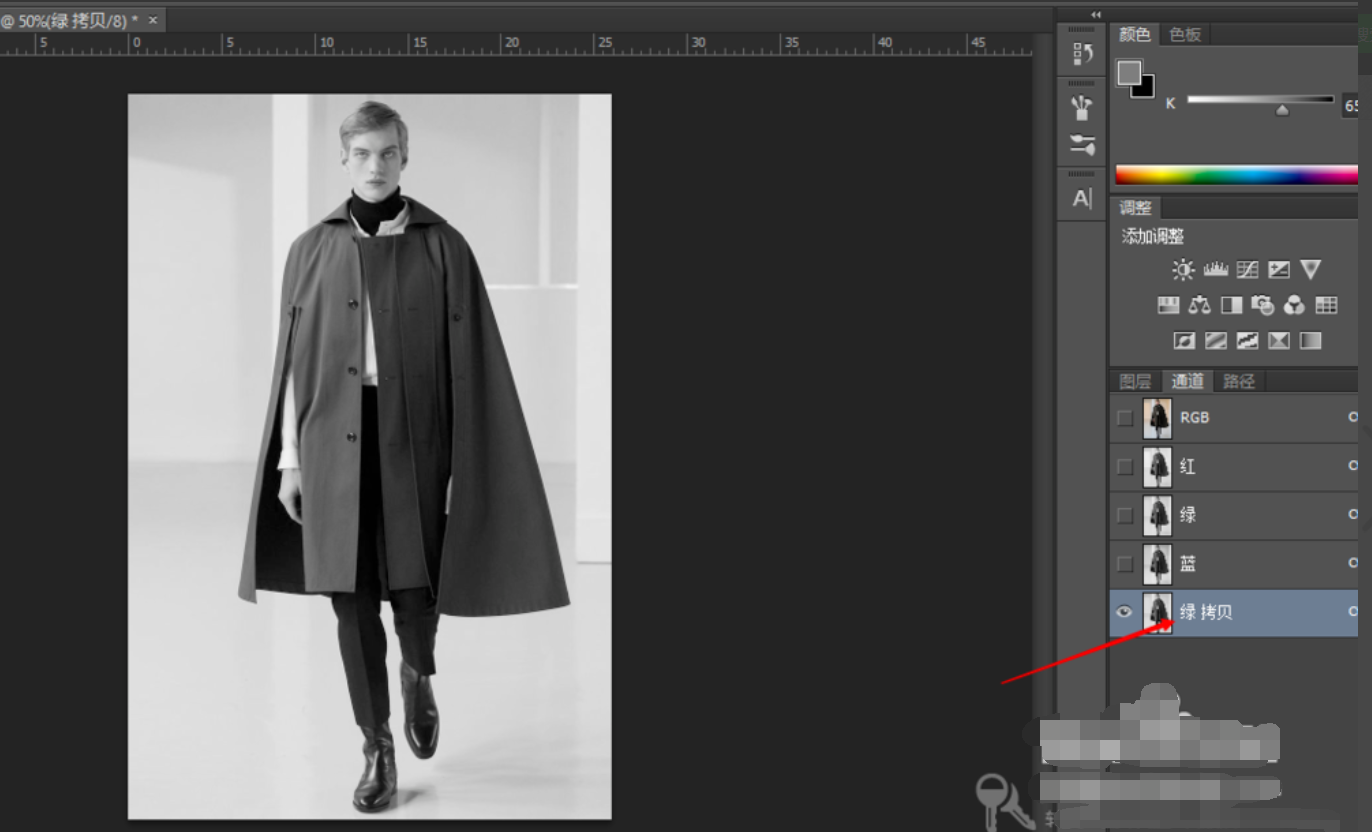Hide the 绿 拷贝 channel via eye icon
1372x832 pixels.
[x=1125, y=612]
